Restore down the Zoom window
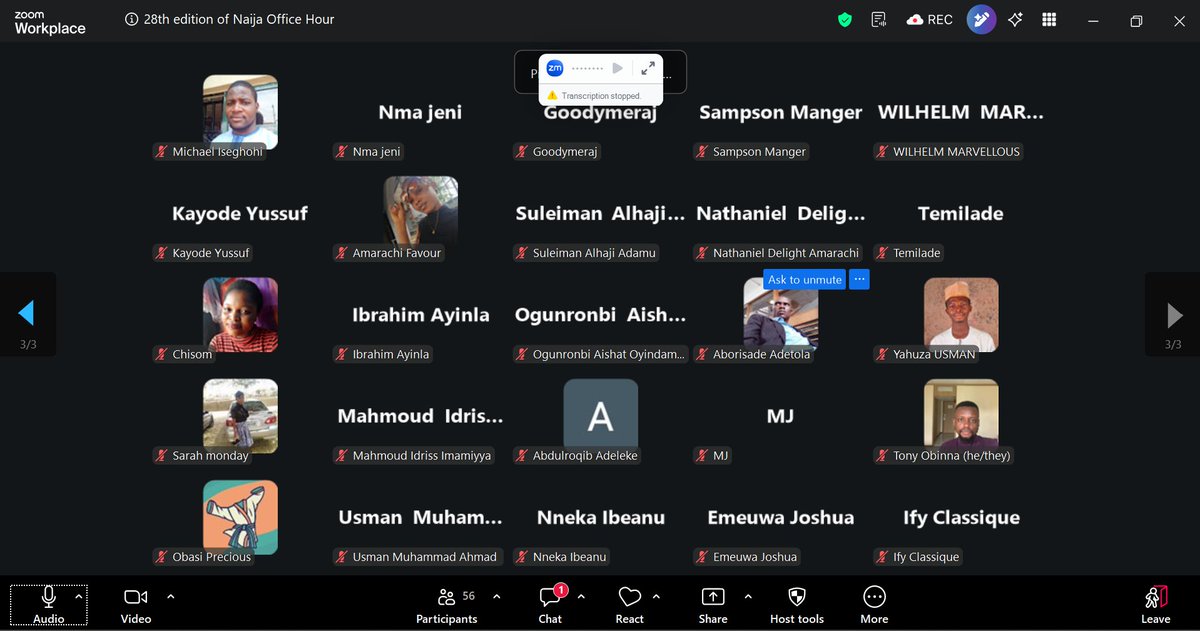The height and width of the screenshot is (631, 1200). [1136, 21]
